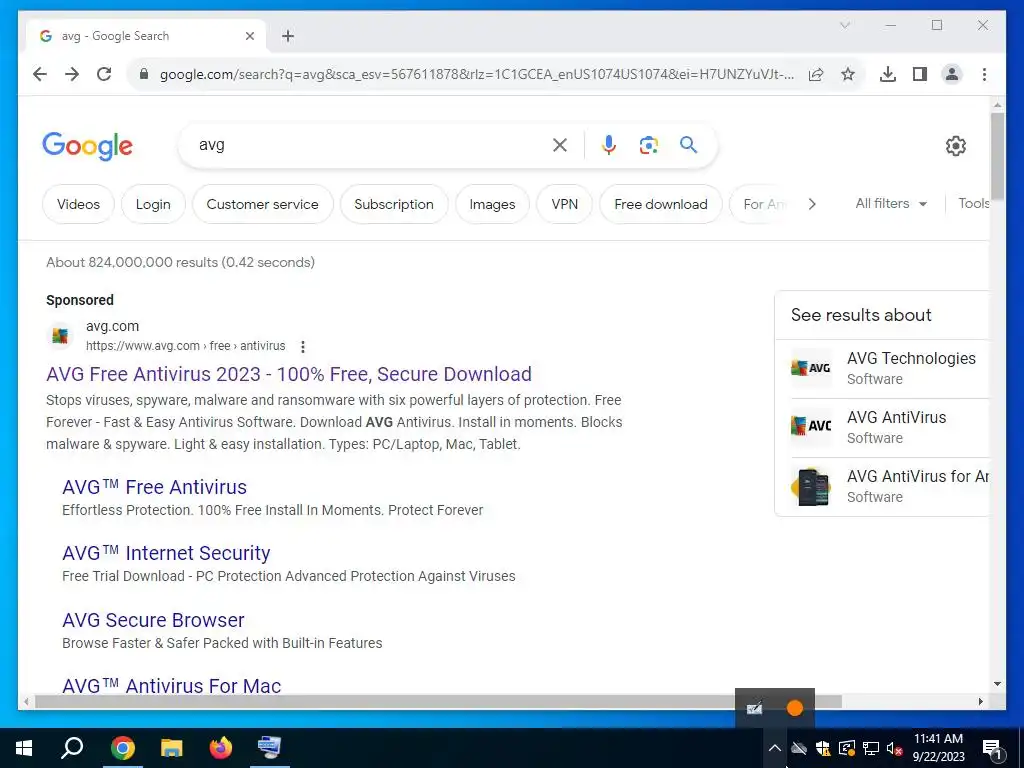This screenshot has height=768, width=1024.
Task: Clear the search box with the X icon
Action: (560, 145)
